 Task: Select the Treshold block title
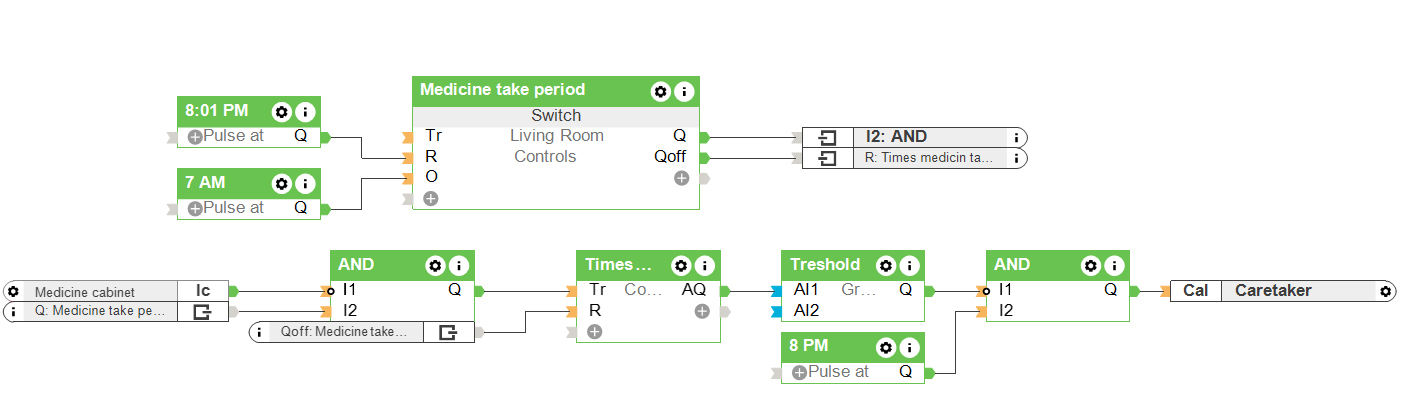pos(825,265)
